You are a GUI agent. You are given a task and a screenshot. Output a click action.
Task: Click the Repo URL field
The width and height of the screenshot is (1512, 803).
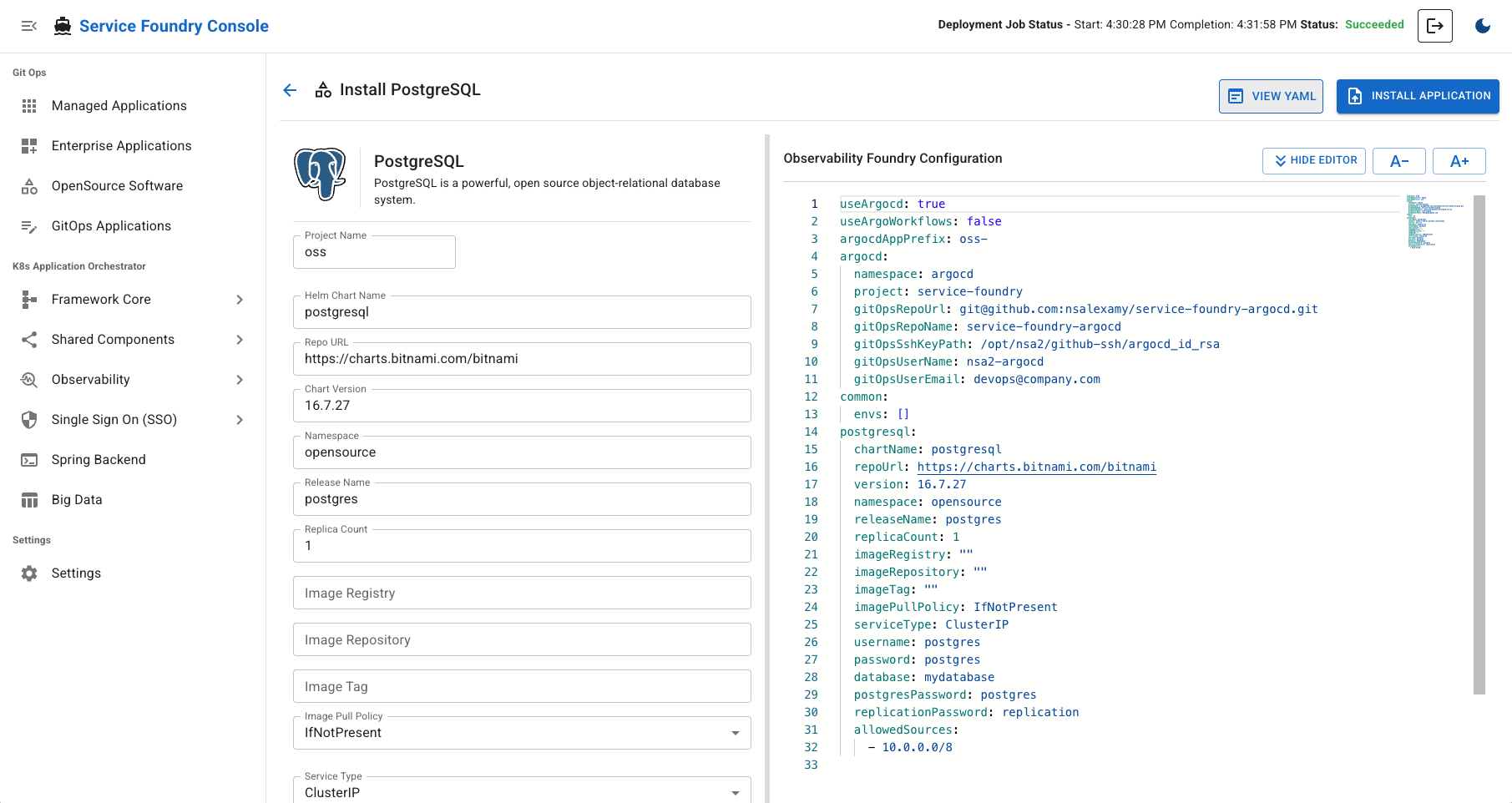522,359
